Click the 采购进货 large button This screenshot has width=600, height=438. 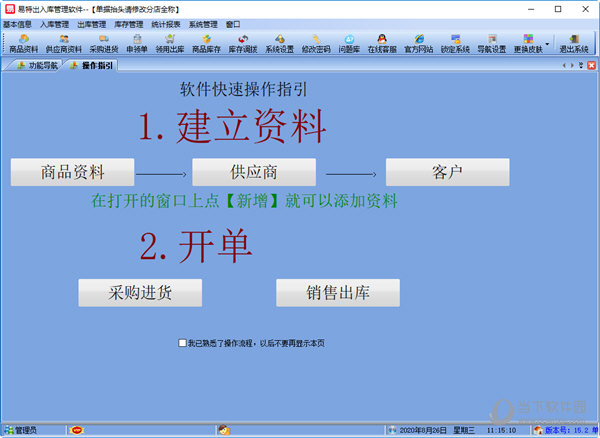click(140, 293)
